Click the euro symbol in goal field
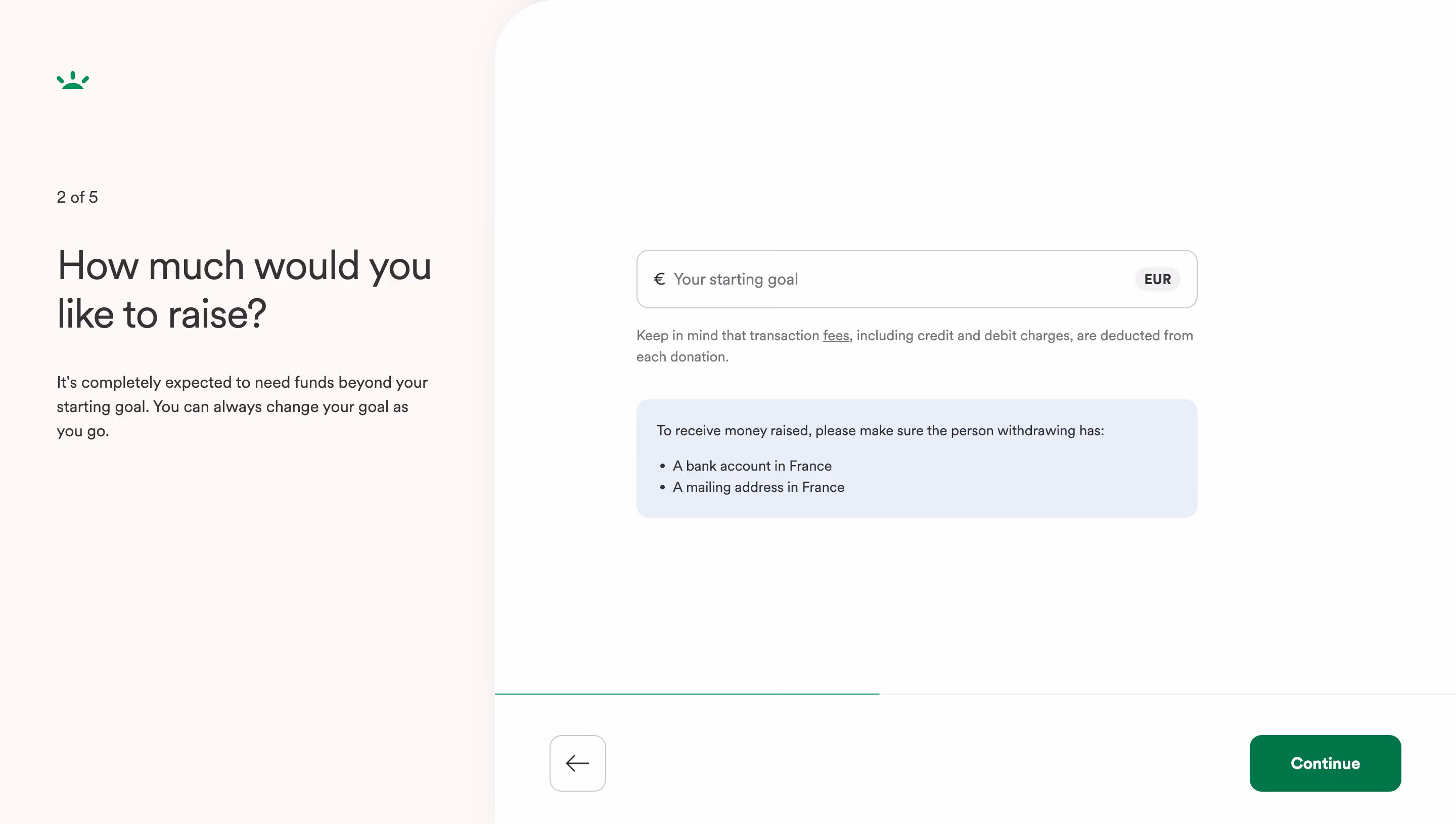This screenshot has height=824, width=1456. point(659,279)
